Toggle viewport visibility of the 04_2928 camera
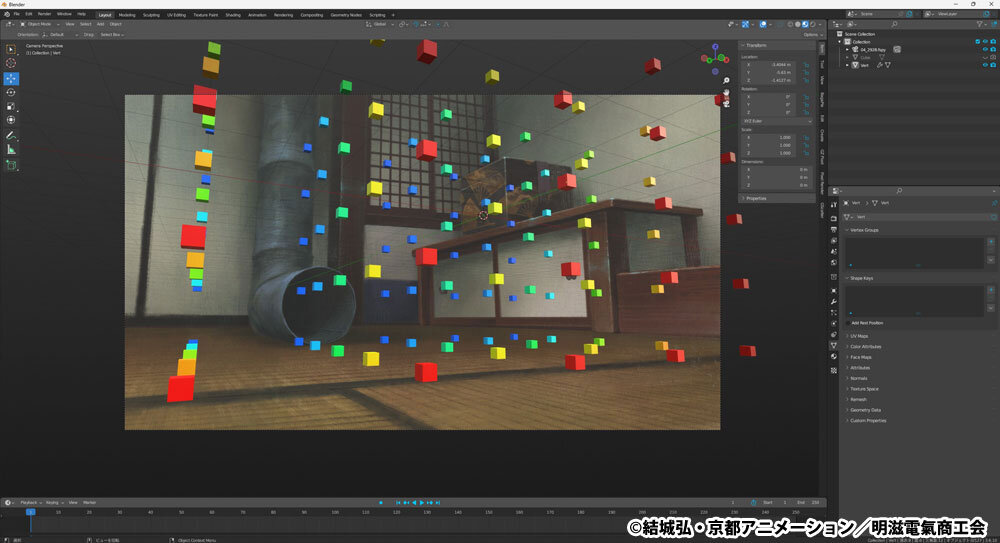Screen dimensions: 1000x543 [985, 49]
